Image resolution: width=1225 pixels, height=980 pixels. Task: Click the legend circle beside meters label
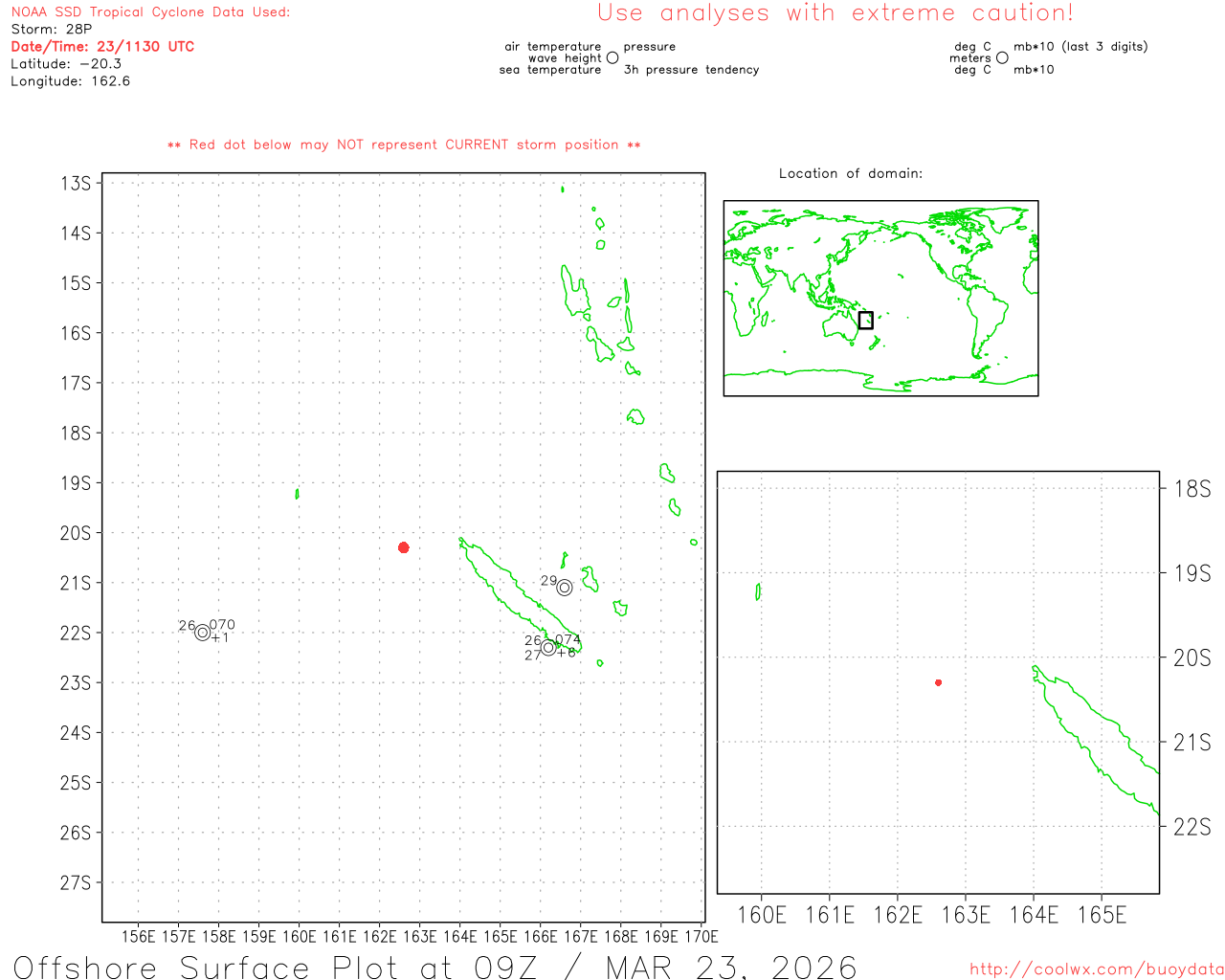1002,58
